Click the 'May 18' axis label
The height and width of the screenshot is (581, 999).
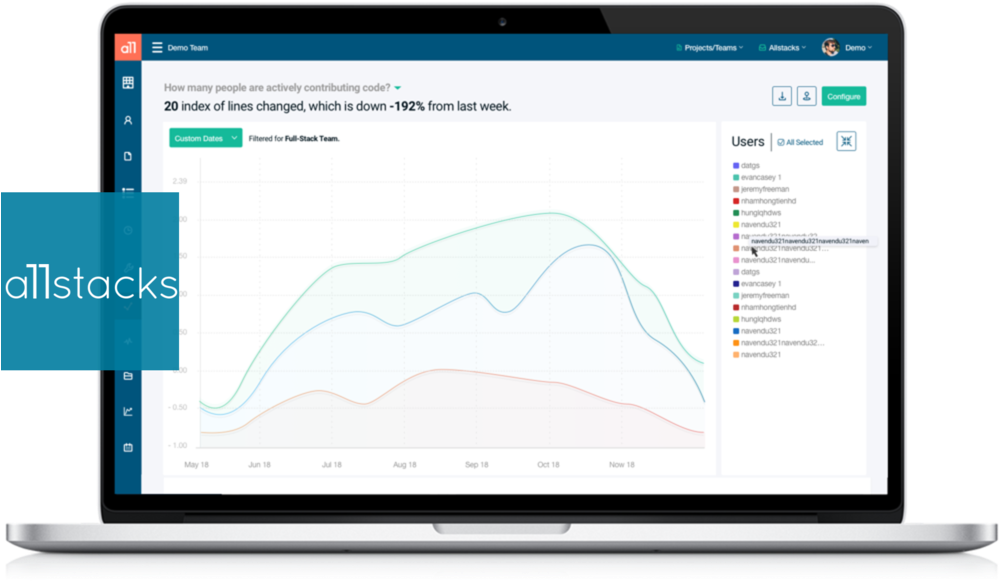coord(196,464)
